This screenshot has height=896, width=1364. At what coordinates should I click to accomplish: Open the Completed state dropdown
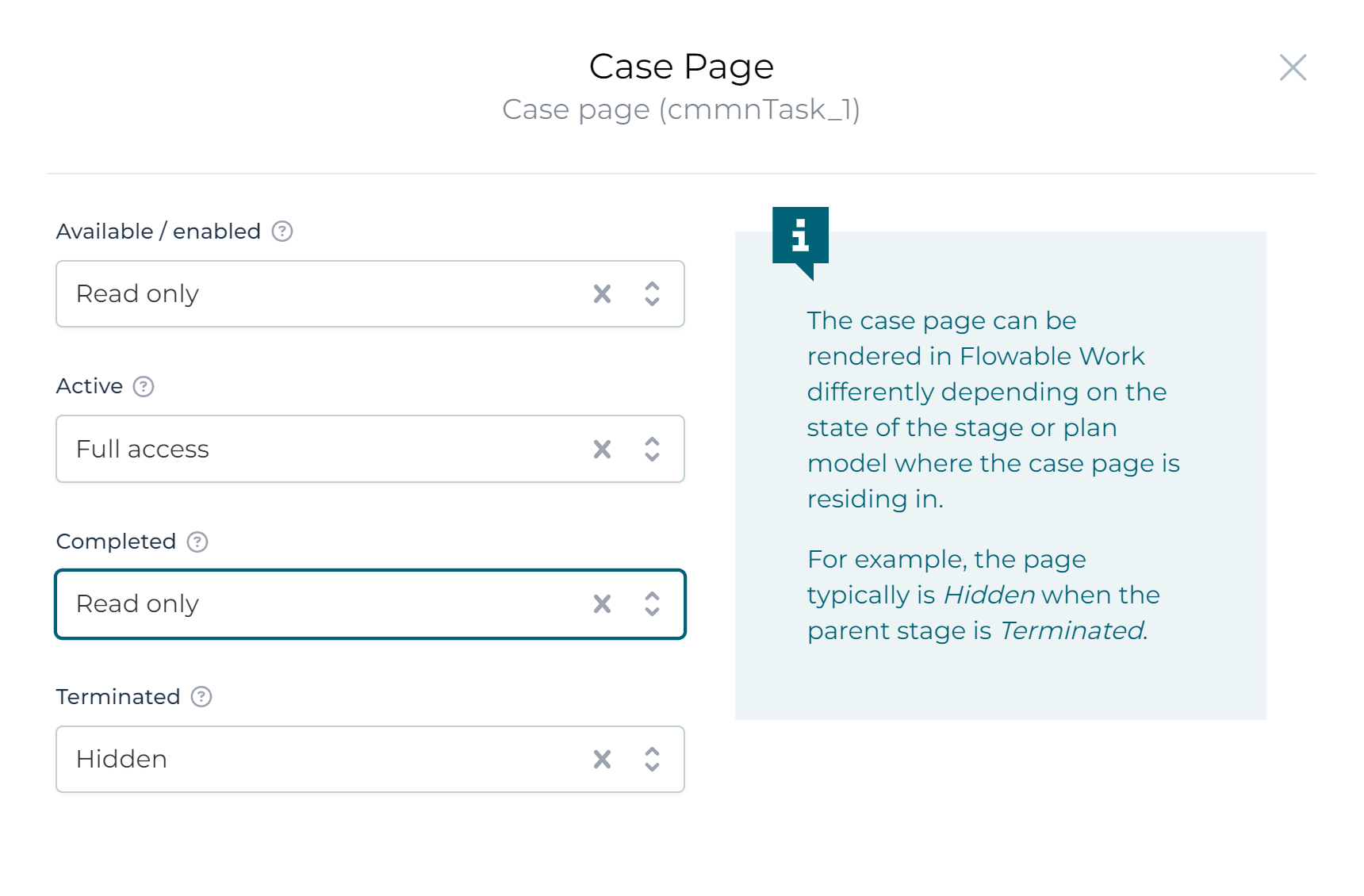pyautogui.click(x=652, y=604)
